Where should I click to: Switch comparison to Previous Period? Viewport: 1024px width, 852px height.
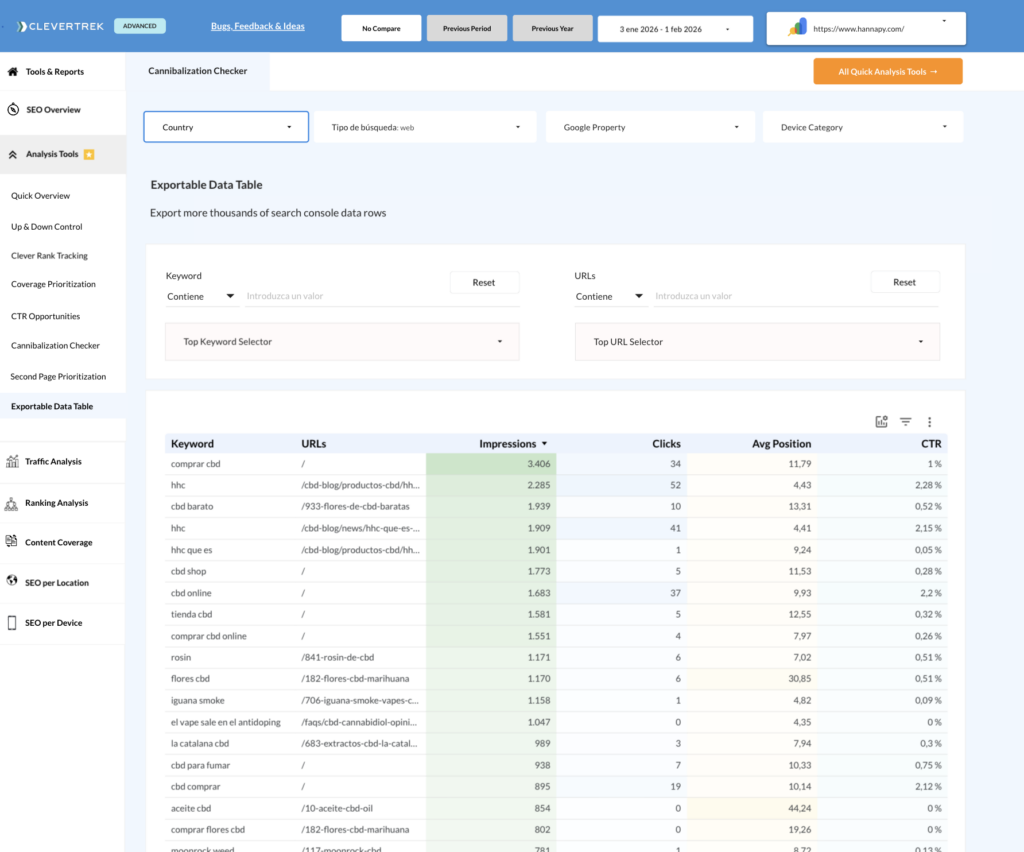pyautogui.click(x=467, y=29)
